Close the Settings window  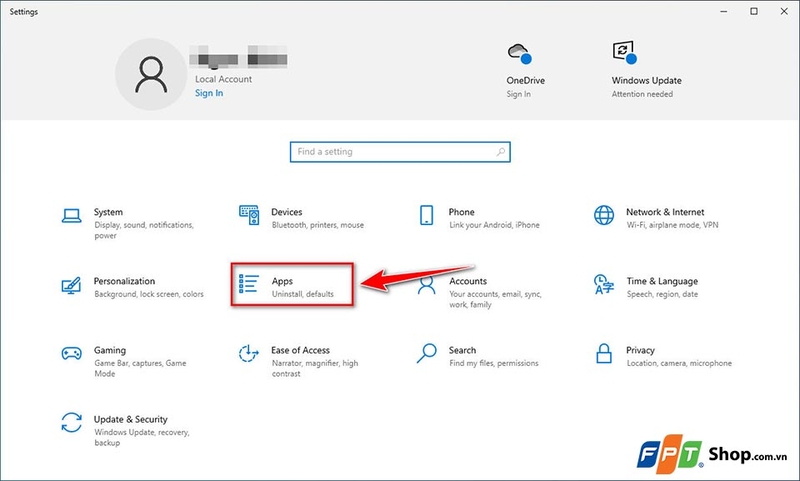tap(784, 11)
